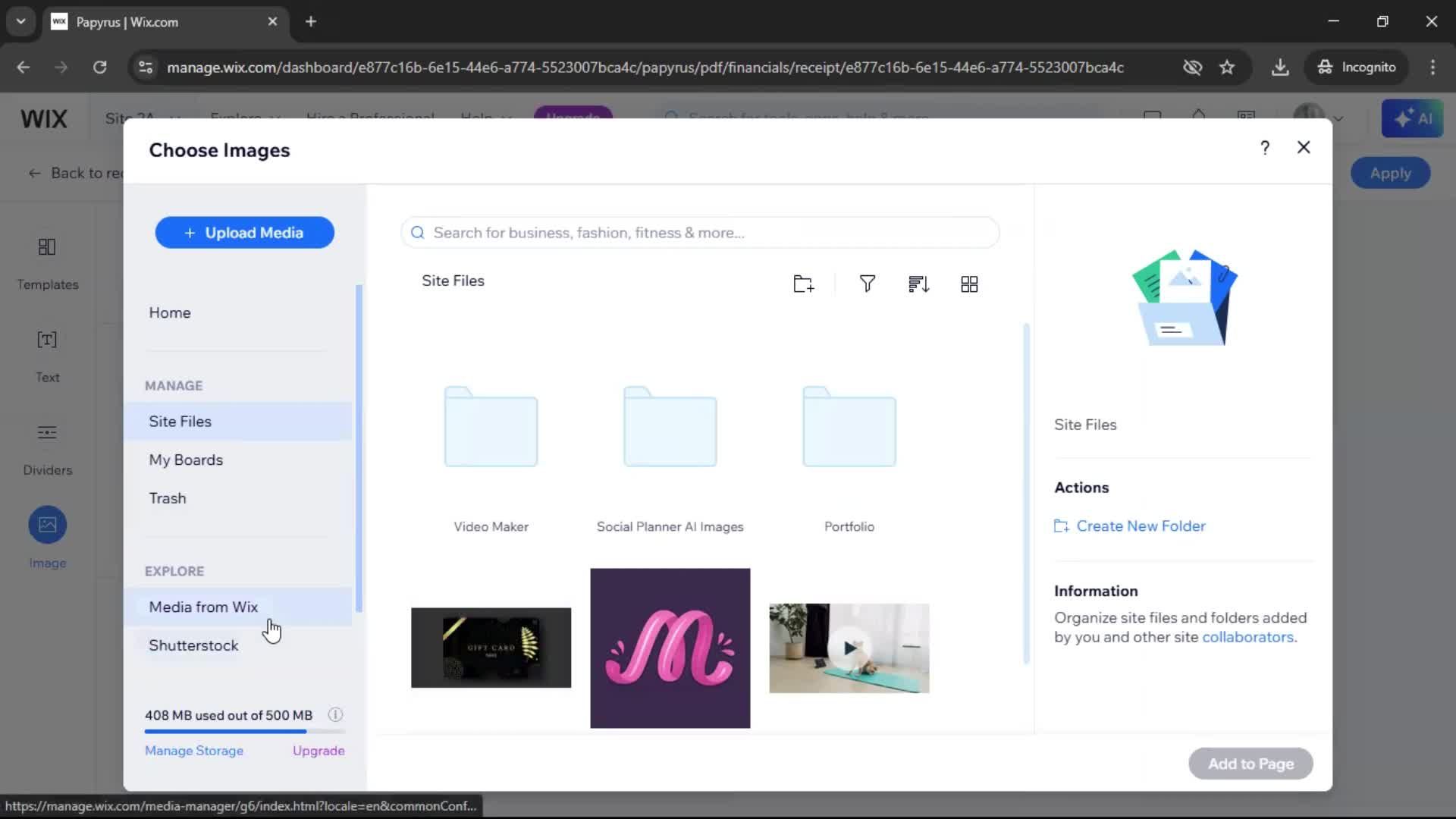Click the Upgrade storage link
Image resolution: width=1456 pixels, height=819 pixels.
(x=318, y=751)
